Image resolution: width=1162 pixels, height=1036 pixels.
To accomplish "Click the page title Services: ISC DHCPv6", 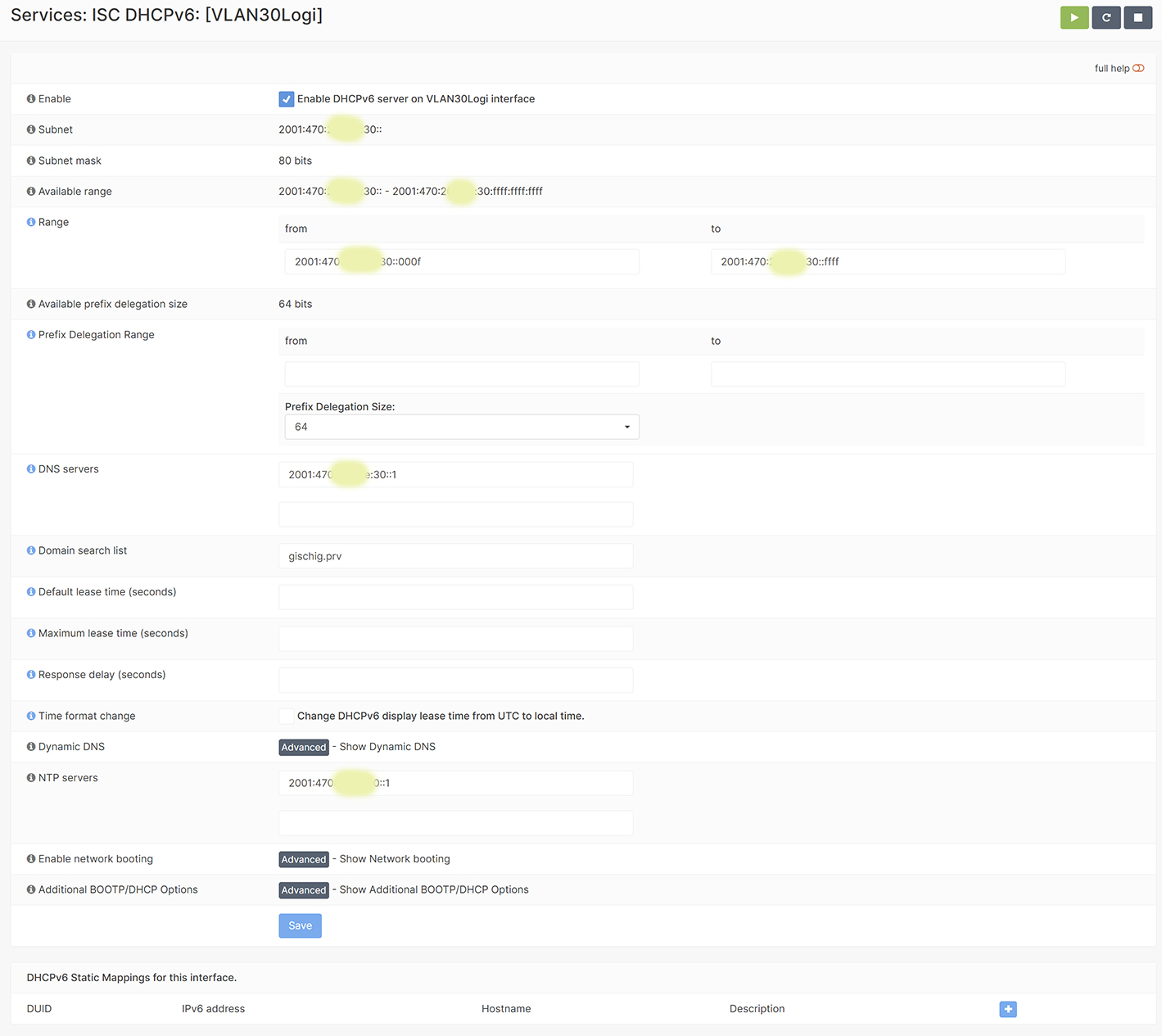I will click(x=166, y=15).
